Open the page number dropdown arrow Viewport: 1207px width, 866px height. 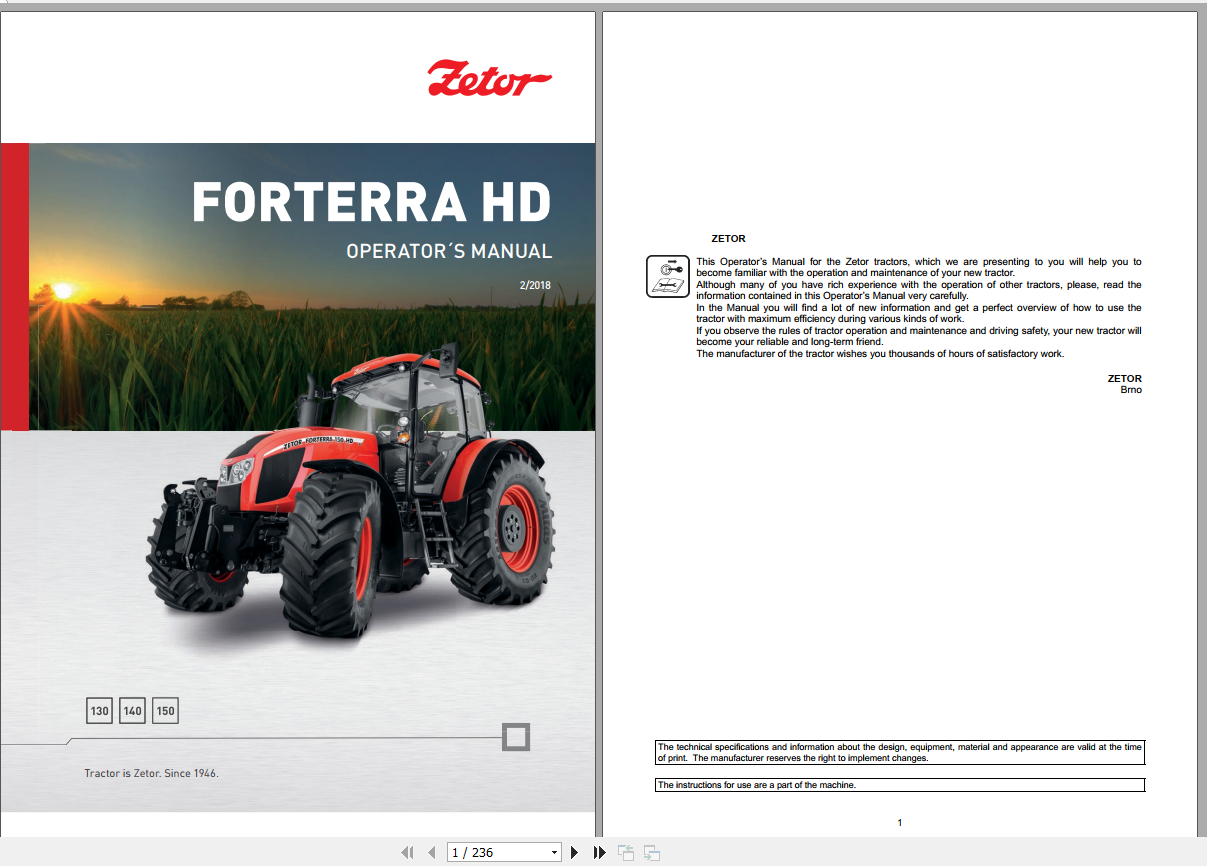pos(555,852)
